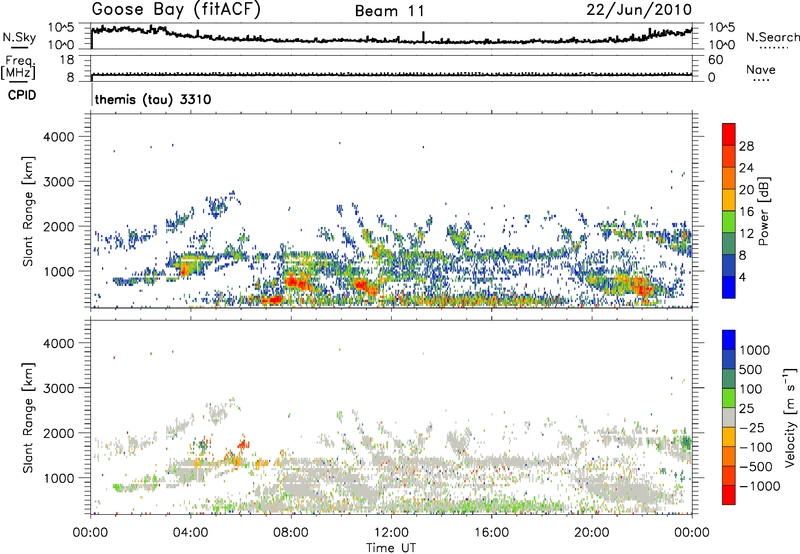The image size is (800, 554).
Task: Click the 'N.Sky' label
Action: pyautogui.click(x=19, y=37)
